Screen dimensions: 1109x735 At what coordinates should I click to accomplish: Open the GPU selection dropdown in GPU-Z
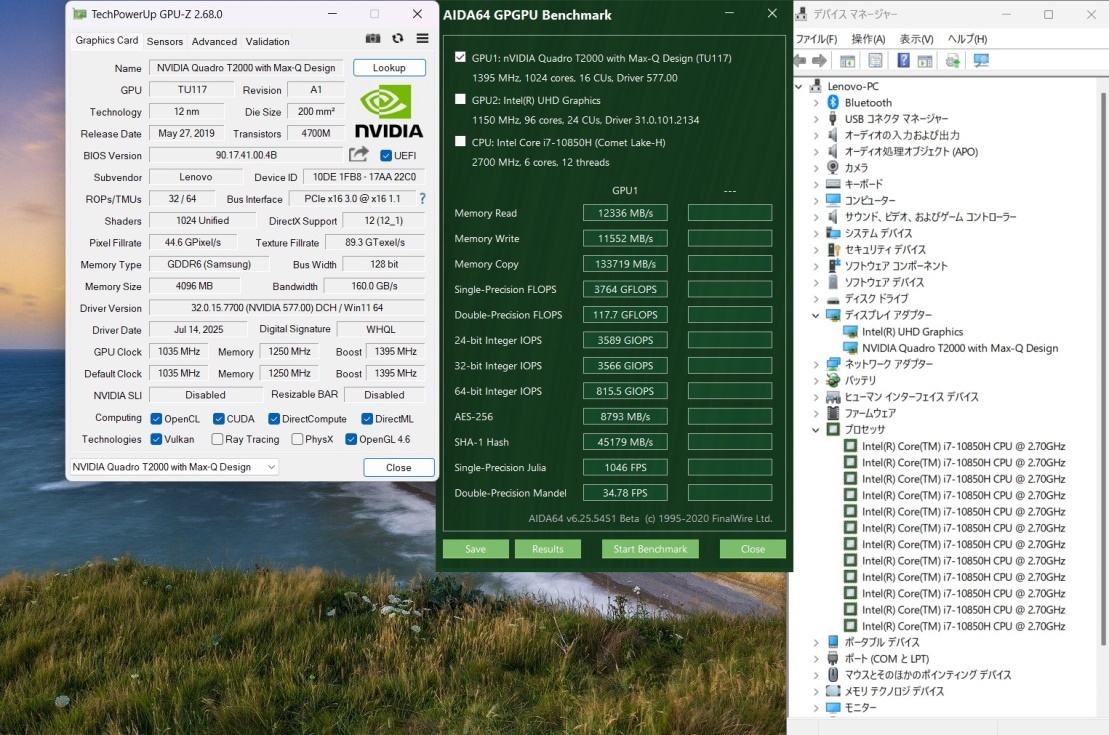(x=271, y=467)
